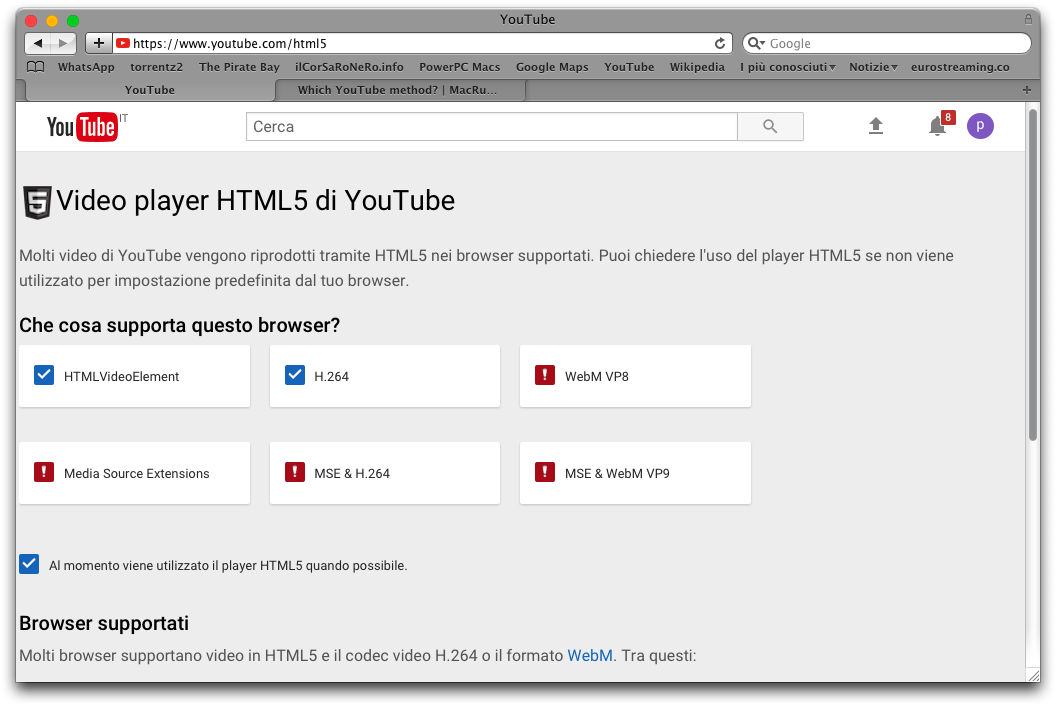Expand the Notizie bookmarks folder
This screenshot has width=1056, height=706.
click(x=873, y=67)
